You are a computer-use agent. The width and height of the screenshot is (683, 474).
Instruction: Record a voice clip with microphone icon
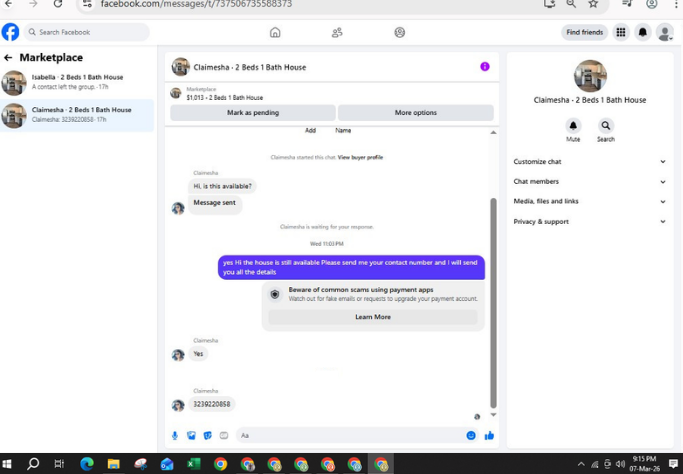coord(175,435)
